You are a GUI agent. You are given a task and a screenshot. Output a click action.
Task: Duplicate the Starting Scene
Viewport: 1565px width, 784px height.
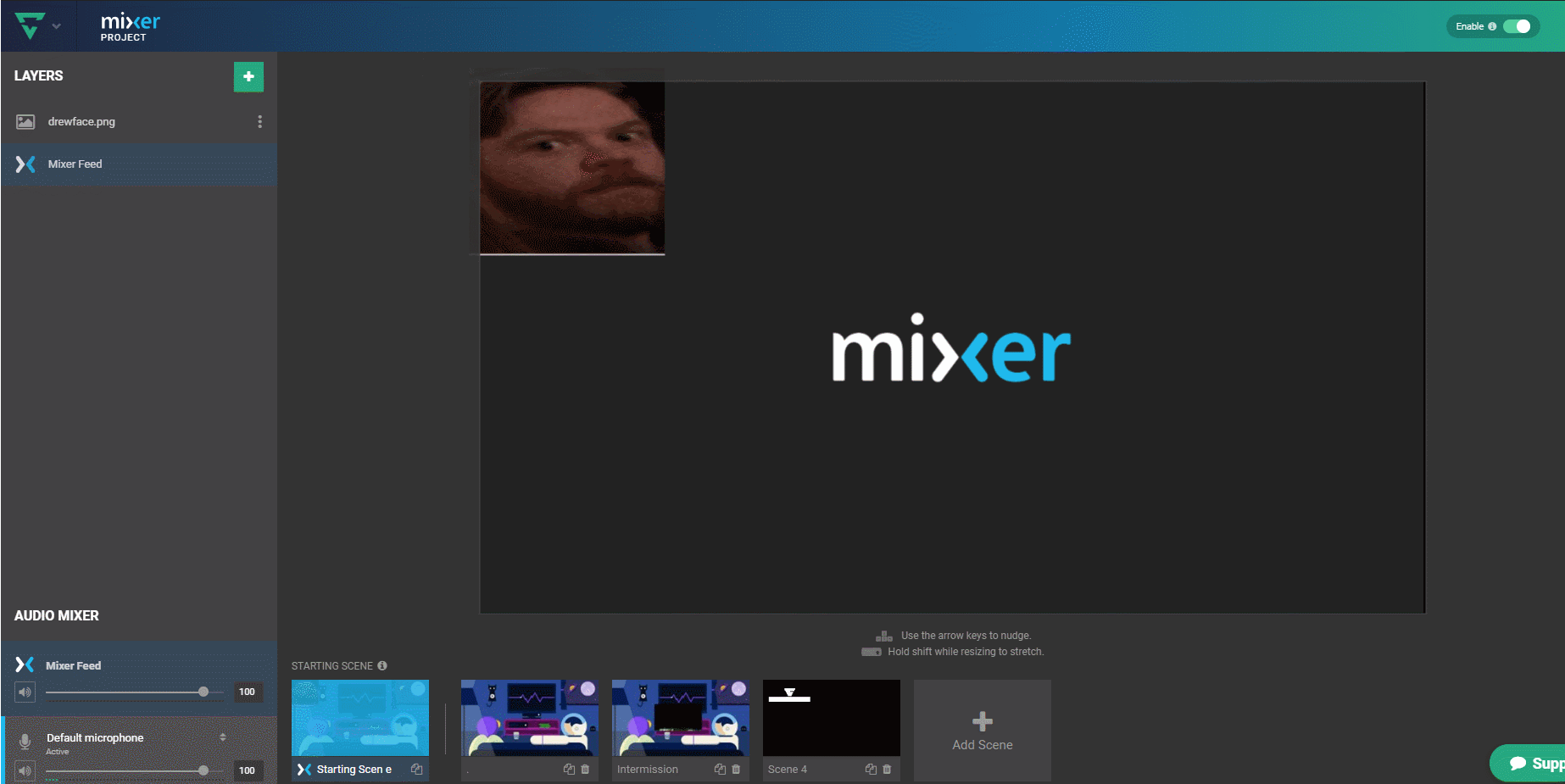(x=417, y=770)
